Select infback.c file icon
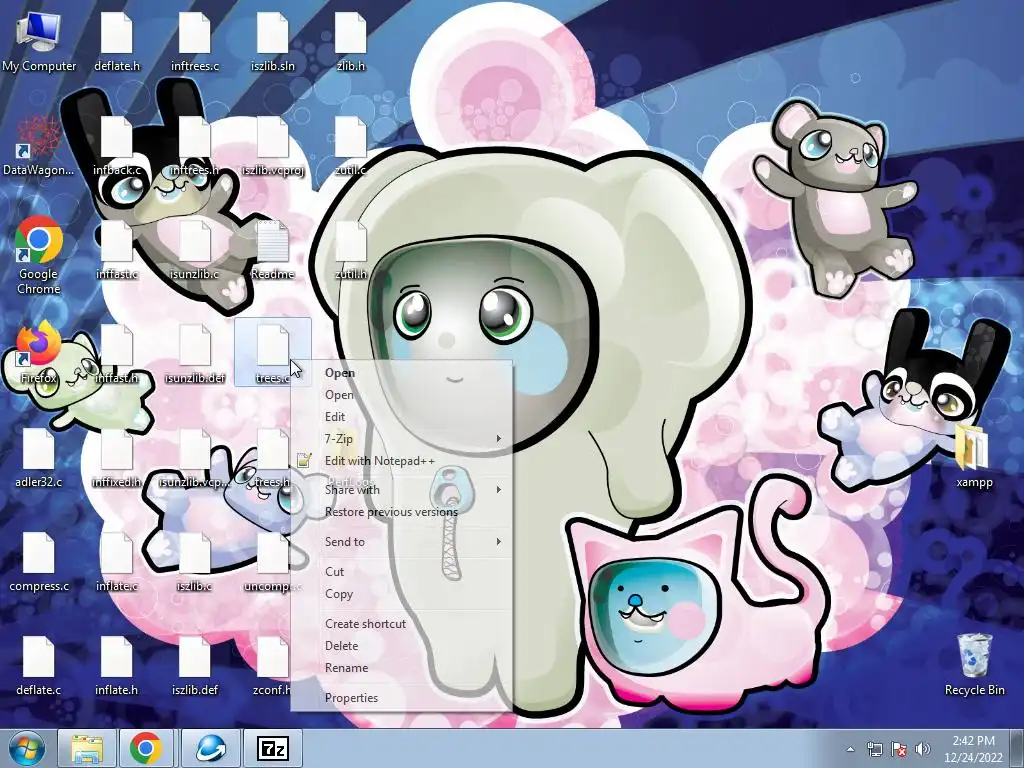The image size is (1024, 768). click(117, 146)
